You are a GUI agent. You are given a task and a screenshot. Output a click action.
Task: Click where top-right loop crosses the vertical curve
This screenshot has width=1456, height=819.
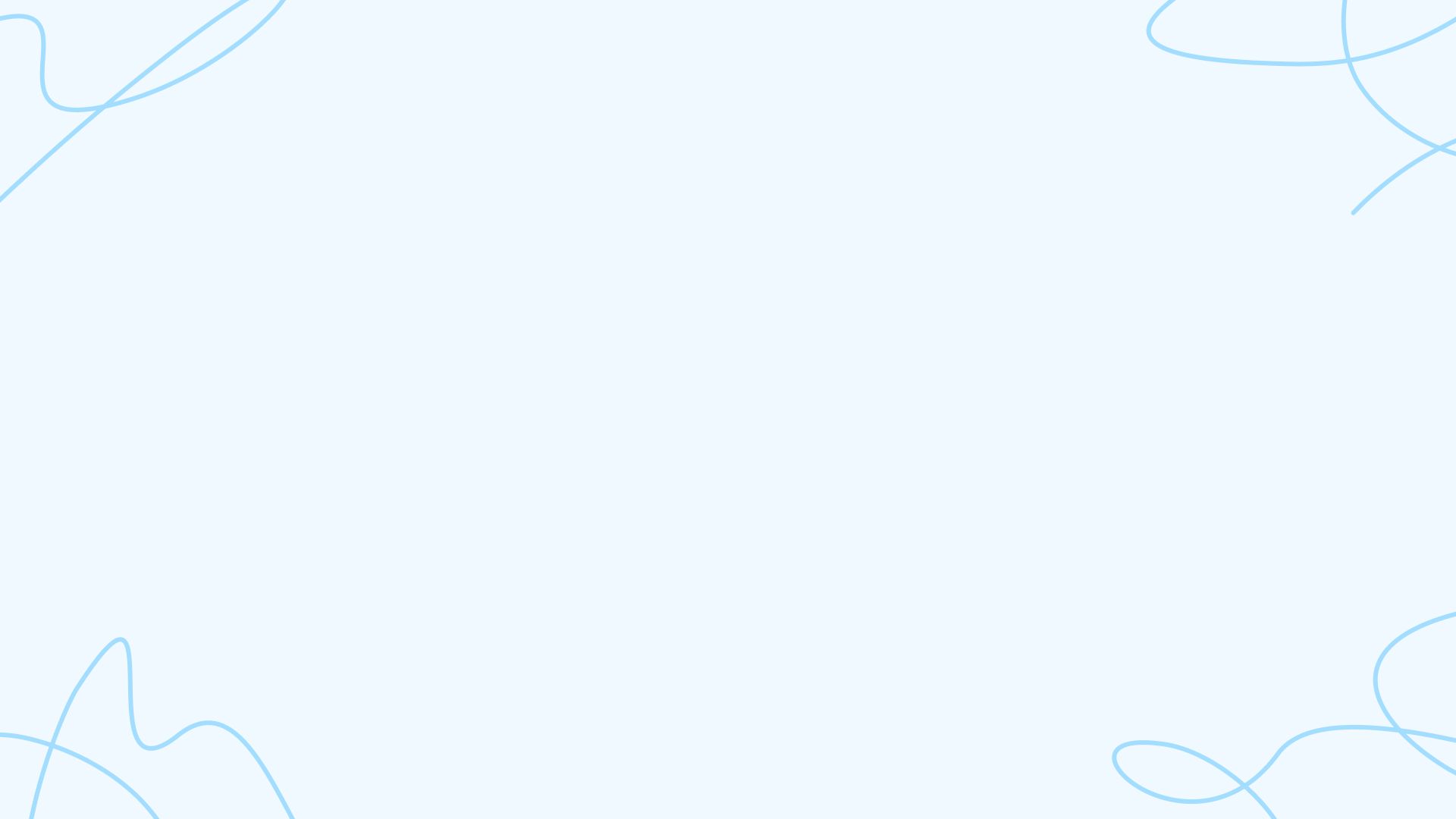point(1348,59)
